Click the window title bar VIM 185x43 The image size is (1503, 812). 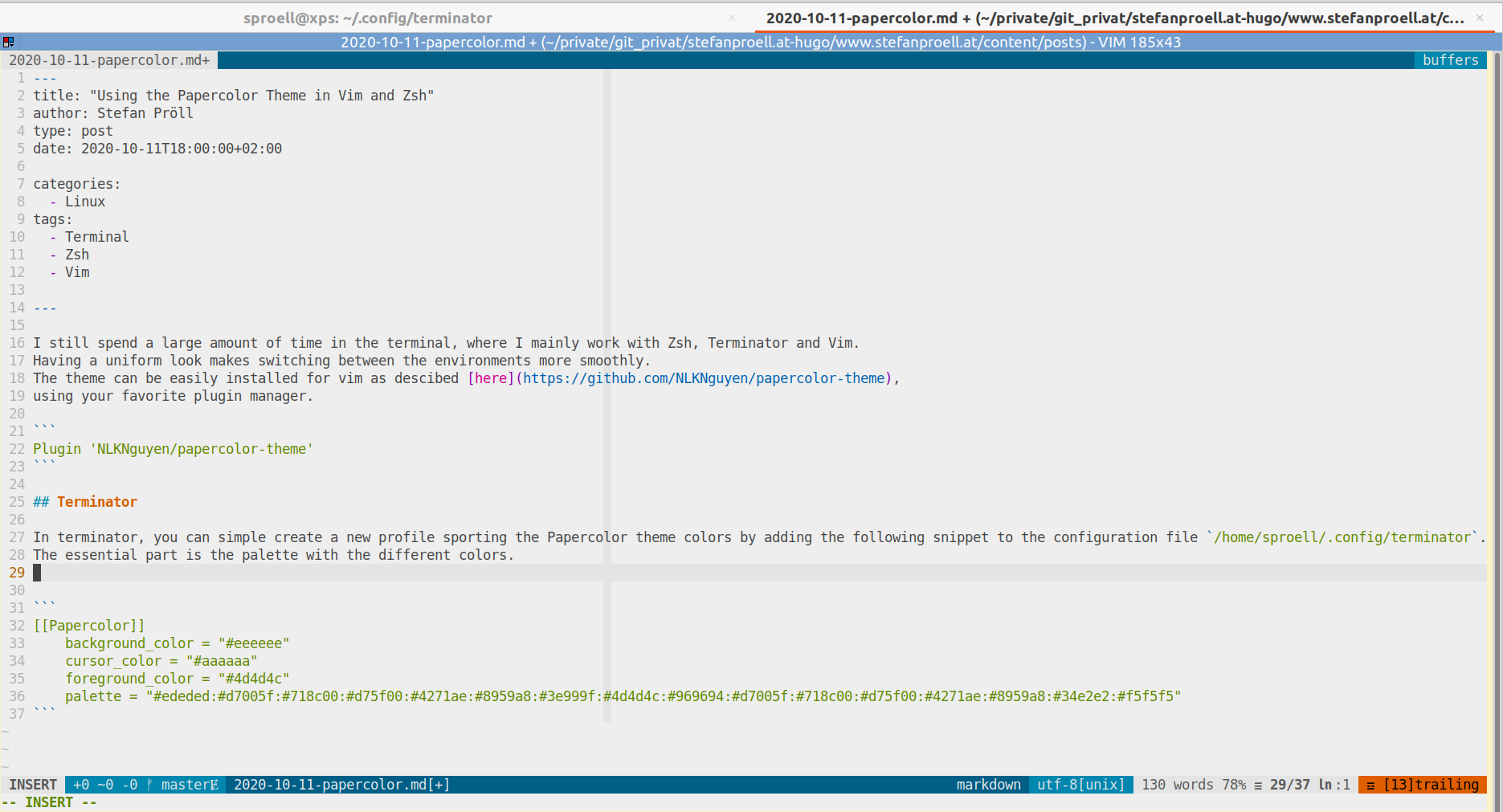coord(760,42)
